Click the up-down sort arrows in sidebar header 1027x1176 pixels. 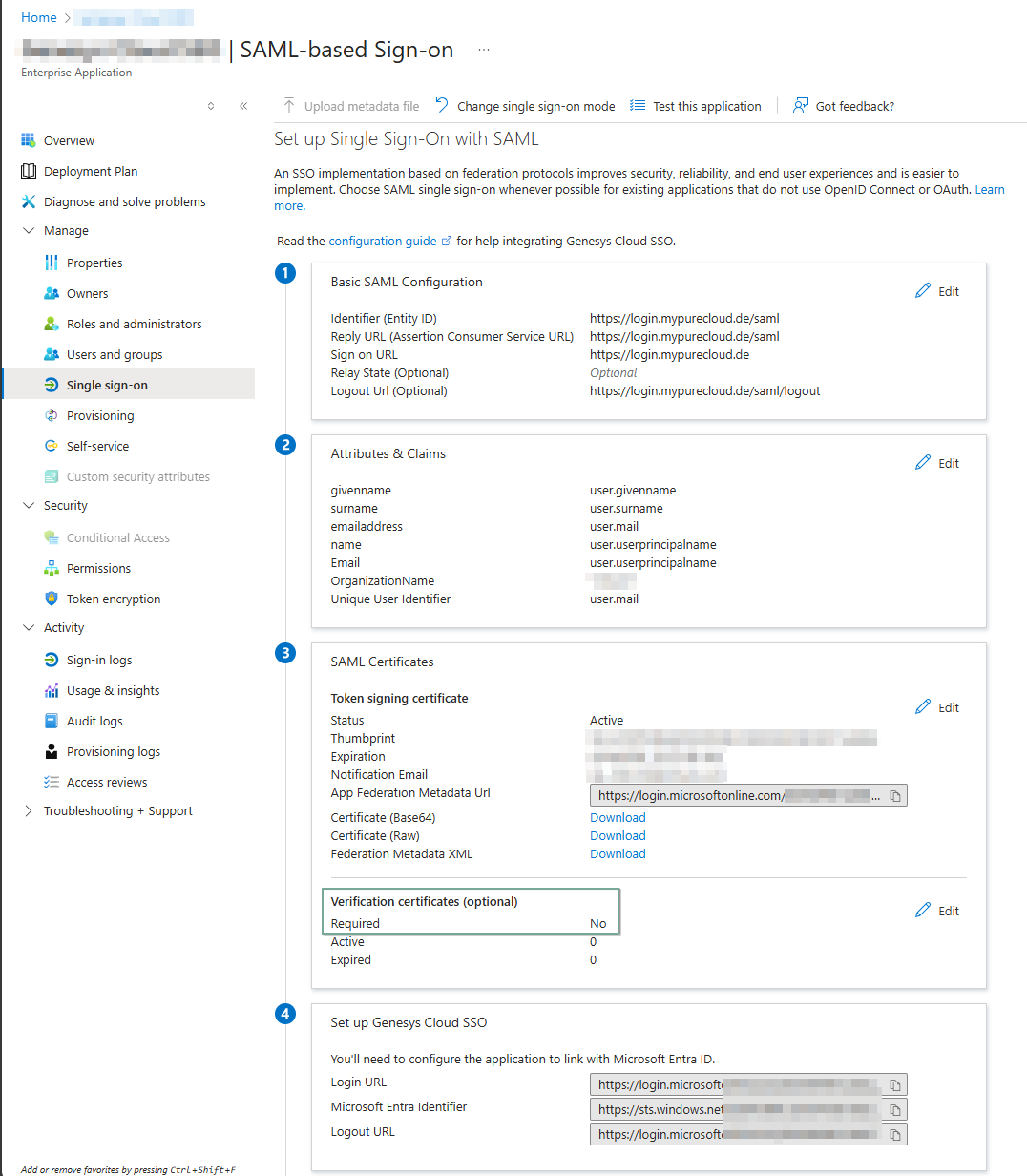pos(211,106)
